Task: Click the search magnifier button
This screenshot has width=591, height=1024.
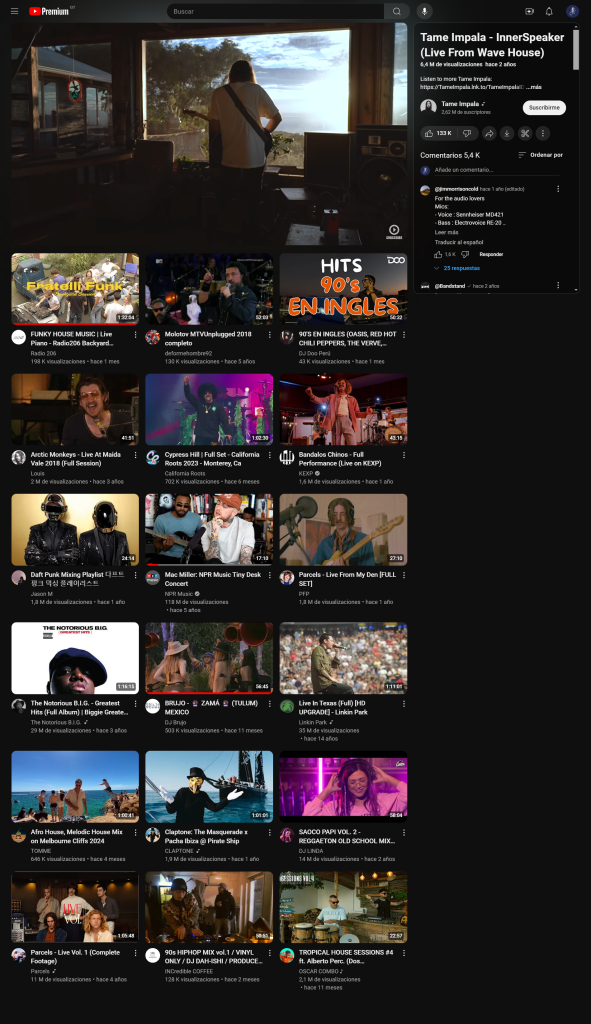Action: pyautogui.click(x=396, y=11)
